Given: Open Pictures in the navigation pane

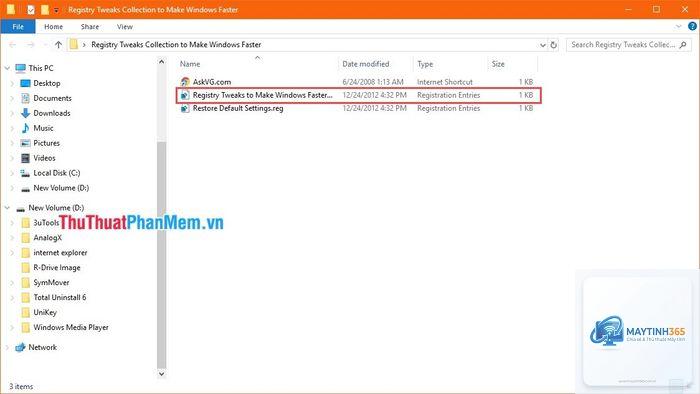Looking at the screenshot, I should point(46,143).
